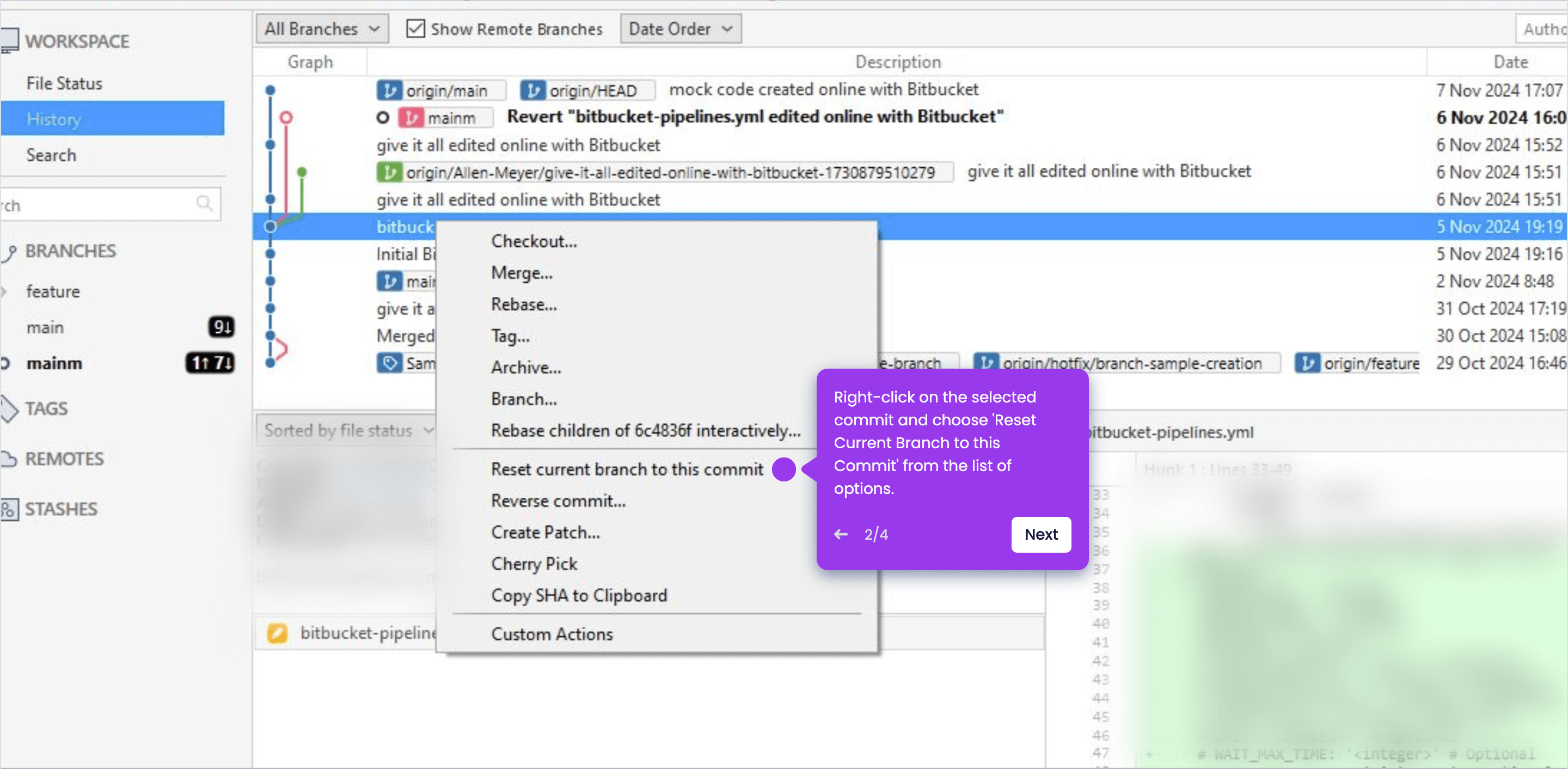The height and width of the screenshot is (769, 1568).
Task: Choose Create Patch... from the context menu
Action: (546, 533)
